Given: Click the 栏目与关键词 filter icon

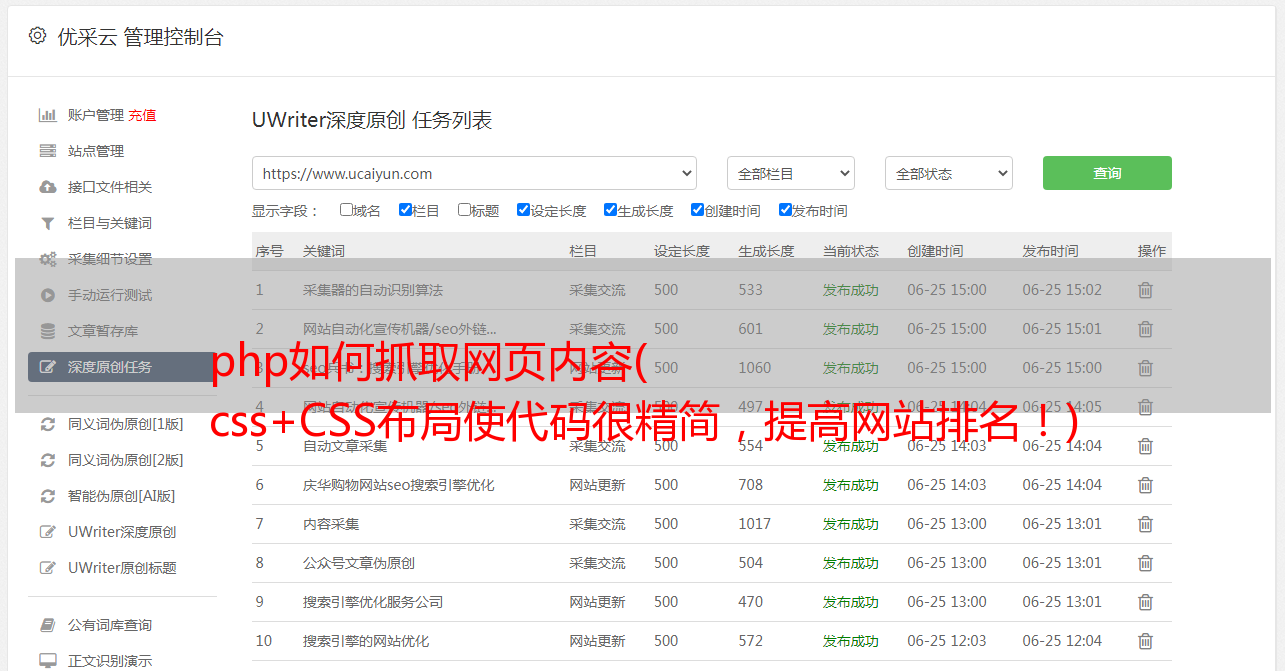Looking at the screenshot, I should pos(47,223).
